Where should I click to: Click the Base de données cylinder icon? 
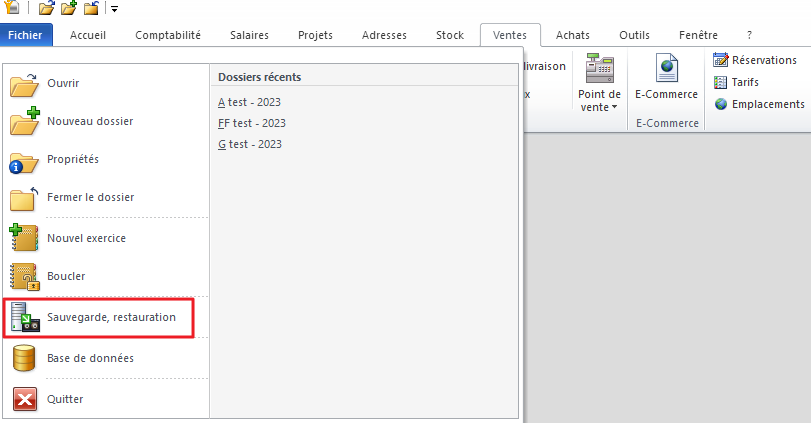click(x=24, y=357)
